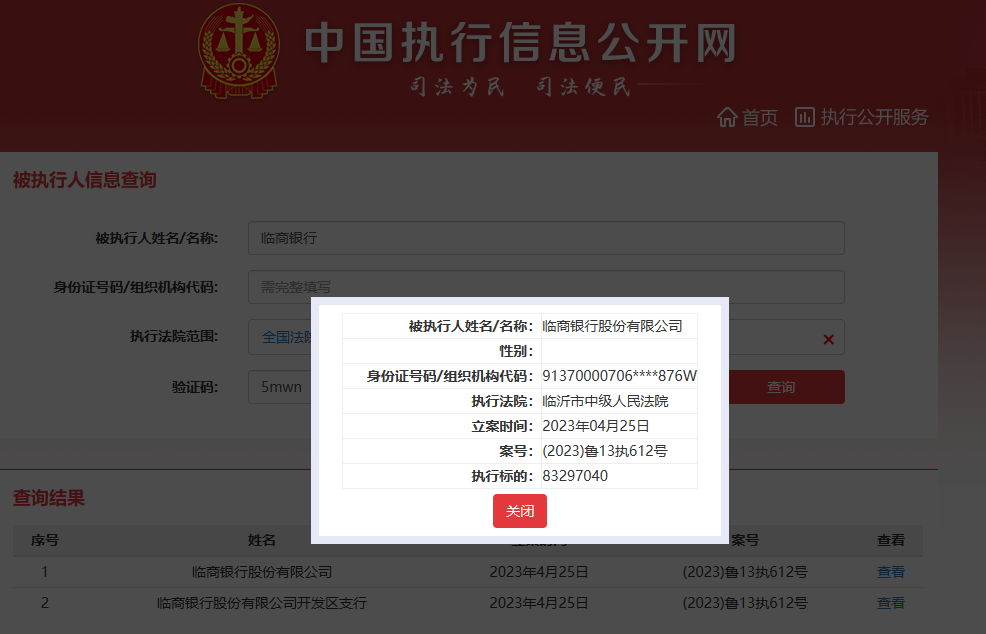Click 查询结果 section heading
986x634 pixels.
[x=49, y=498]
